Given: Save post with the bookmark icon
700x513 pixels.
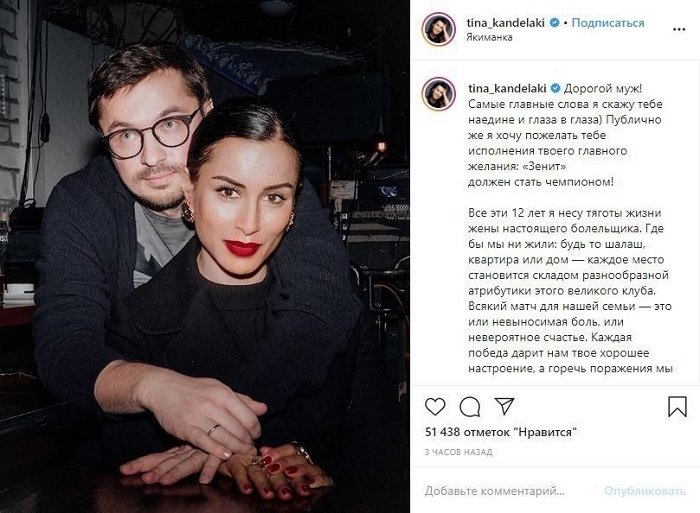Looking at the screenshot, I should coord(677,407).
